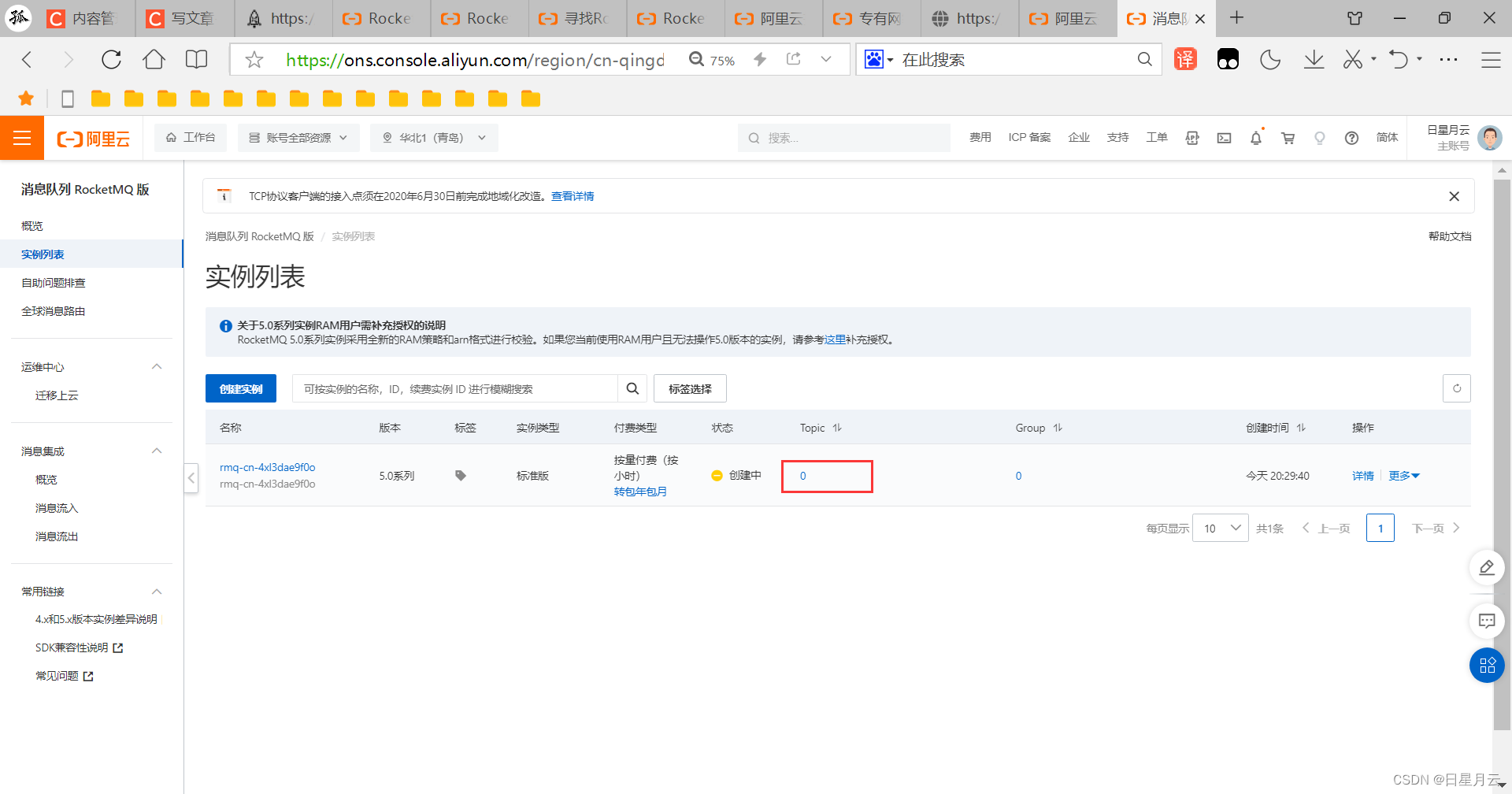Click the browser translate icon
Image resolution: width=1512 pixels, height=794 pixels.
pyautogui.click(x=1185, y=60)
